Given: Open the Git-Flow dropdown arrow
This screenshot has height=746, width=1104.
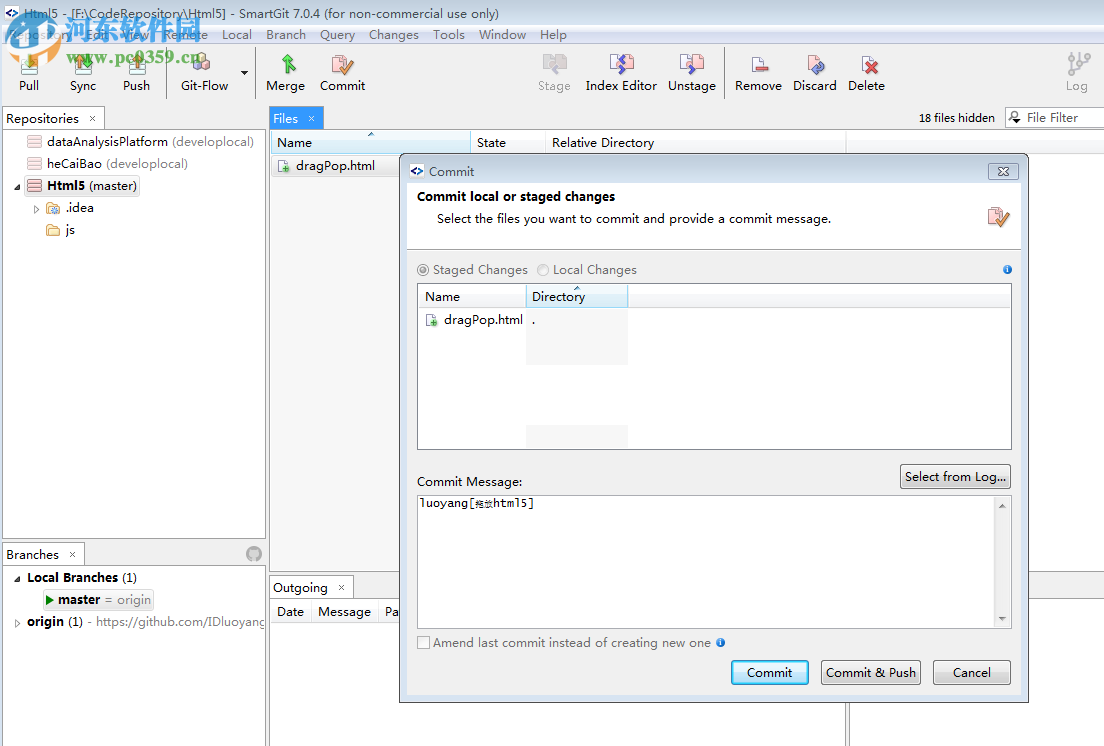Looking at the screenshot, I should [x=244, y=72].
